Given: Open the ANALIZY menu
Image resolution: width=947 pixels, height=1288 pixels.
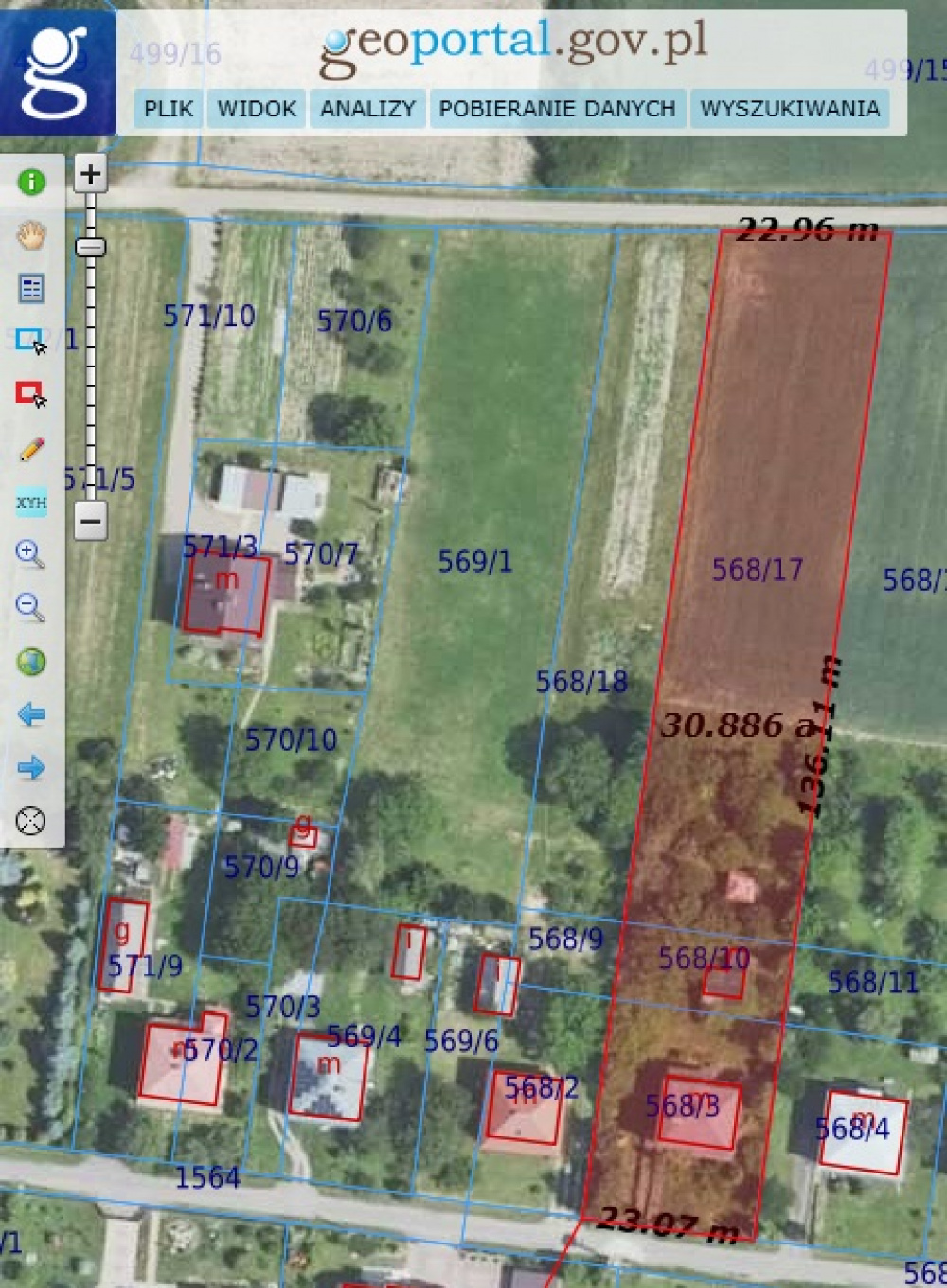Looking at the screenshot, I should 367,109.
